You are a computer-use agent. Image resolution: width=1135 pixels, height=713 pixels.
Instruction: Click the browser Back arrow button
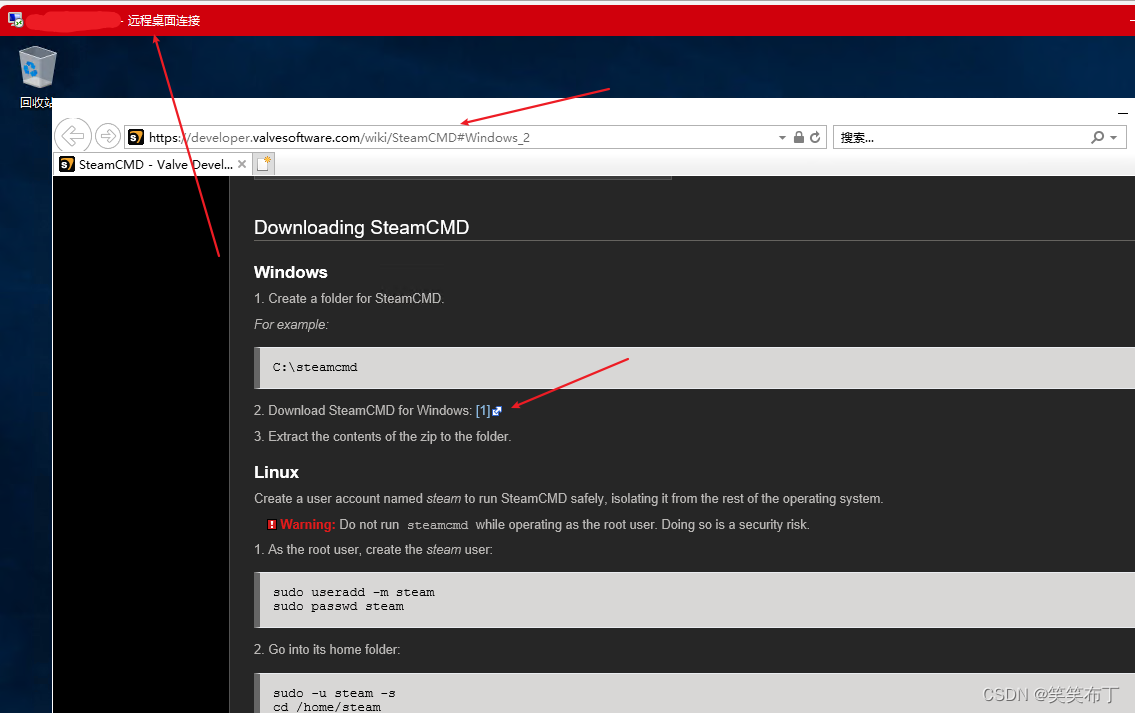[72, 136]
